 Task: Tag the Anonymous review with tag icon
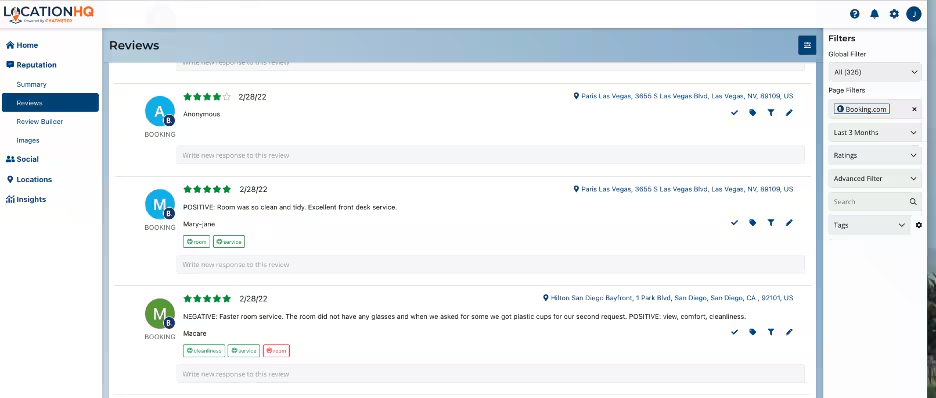753,112
